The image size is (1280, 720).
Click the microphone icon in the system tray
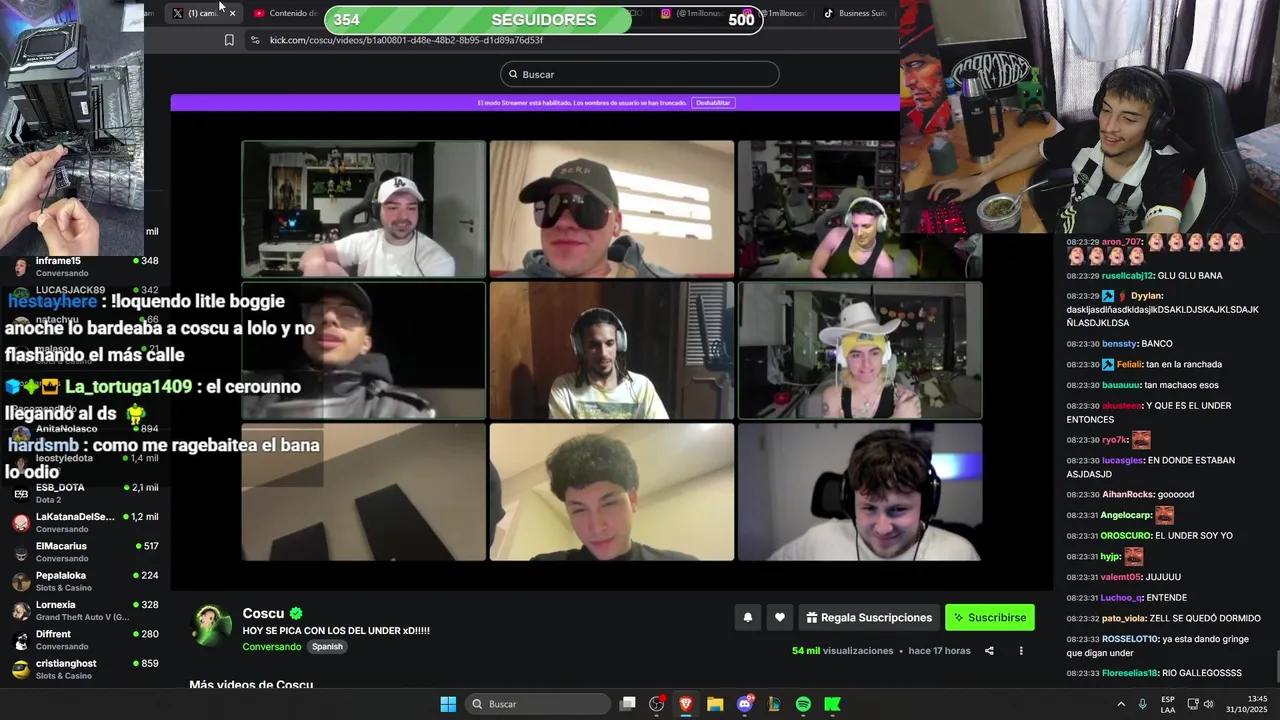pyautogui.click(x=1142, y=704)
